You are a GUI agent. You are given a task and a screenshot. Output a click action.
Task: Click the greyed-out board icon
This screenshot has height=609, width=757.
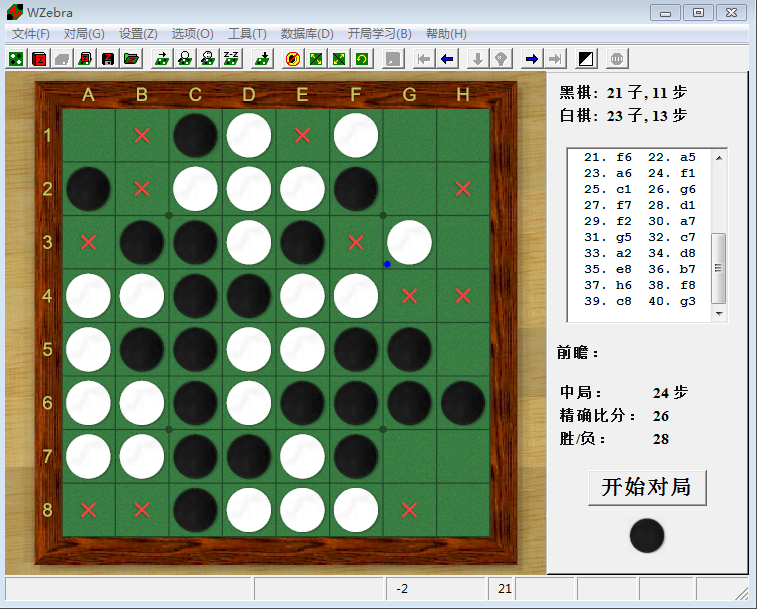(62, 59)
